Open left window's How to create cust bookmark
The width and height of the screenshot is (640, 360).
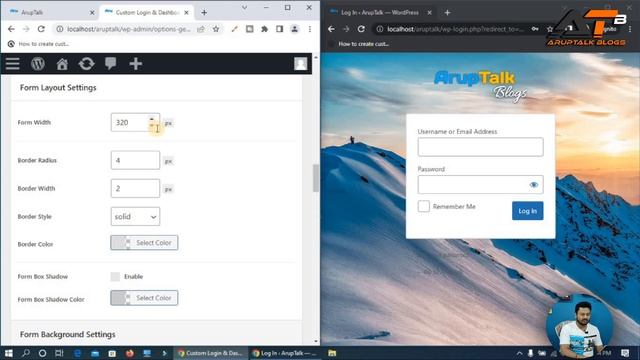(x=39, y=44)
